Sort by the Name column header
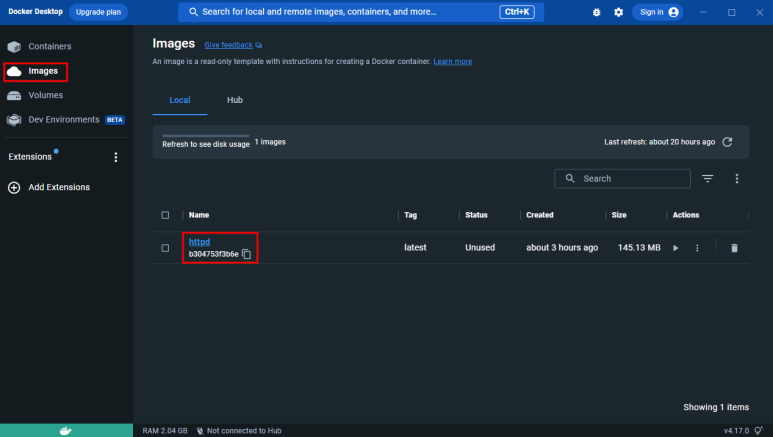The height and width of the screenshot is (437, 773). pos(199,215)
